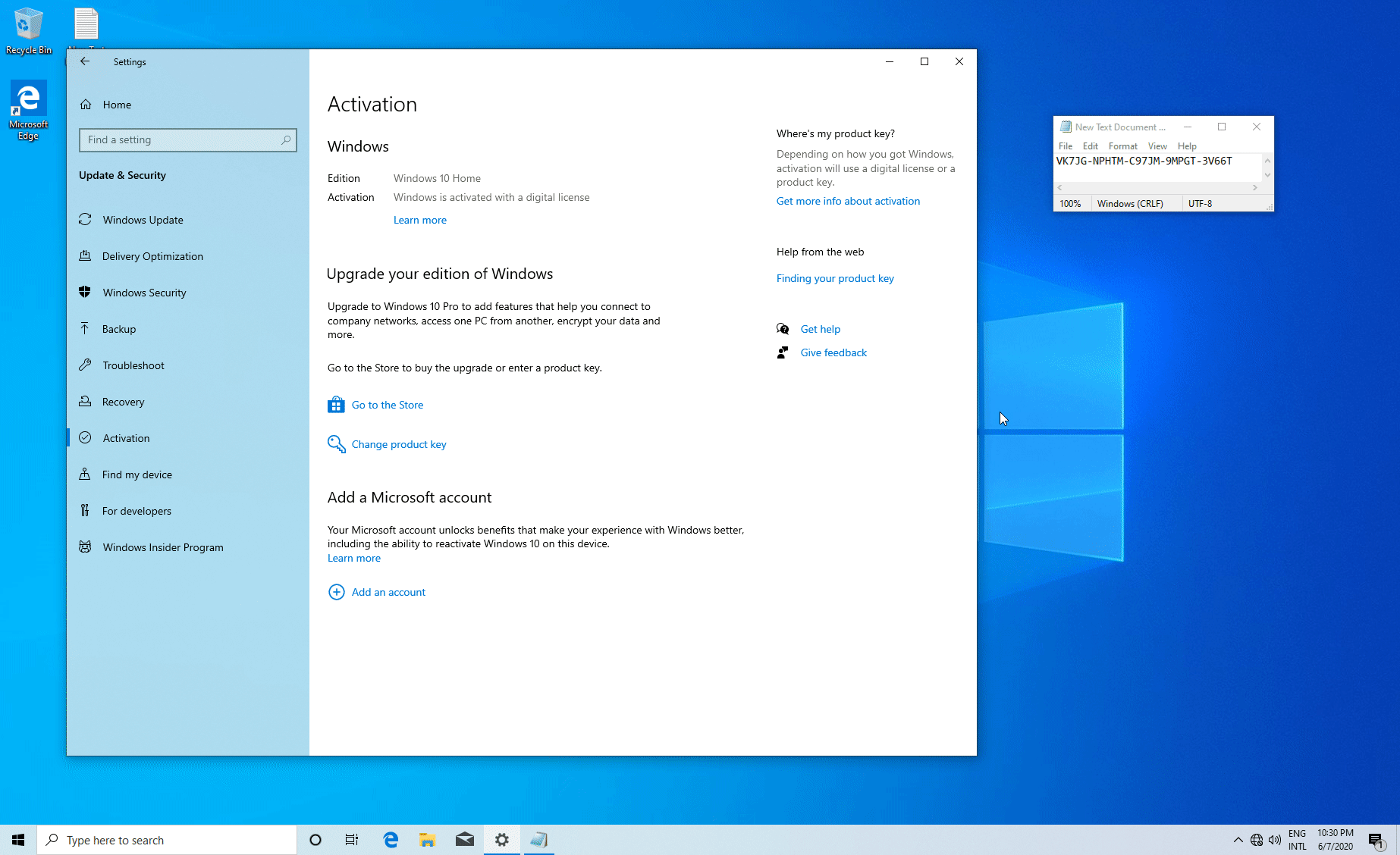Click the Change product key icon
This screenshot has width=1400, height=855.
pyautogui.click(x=336, y=444)
